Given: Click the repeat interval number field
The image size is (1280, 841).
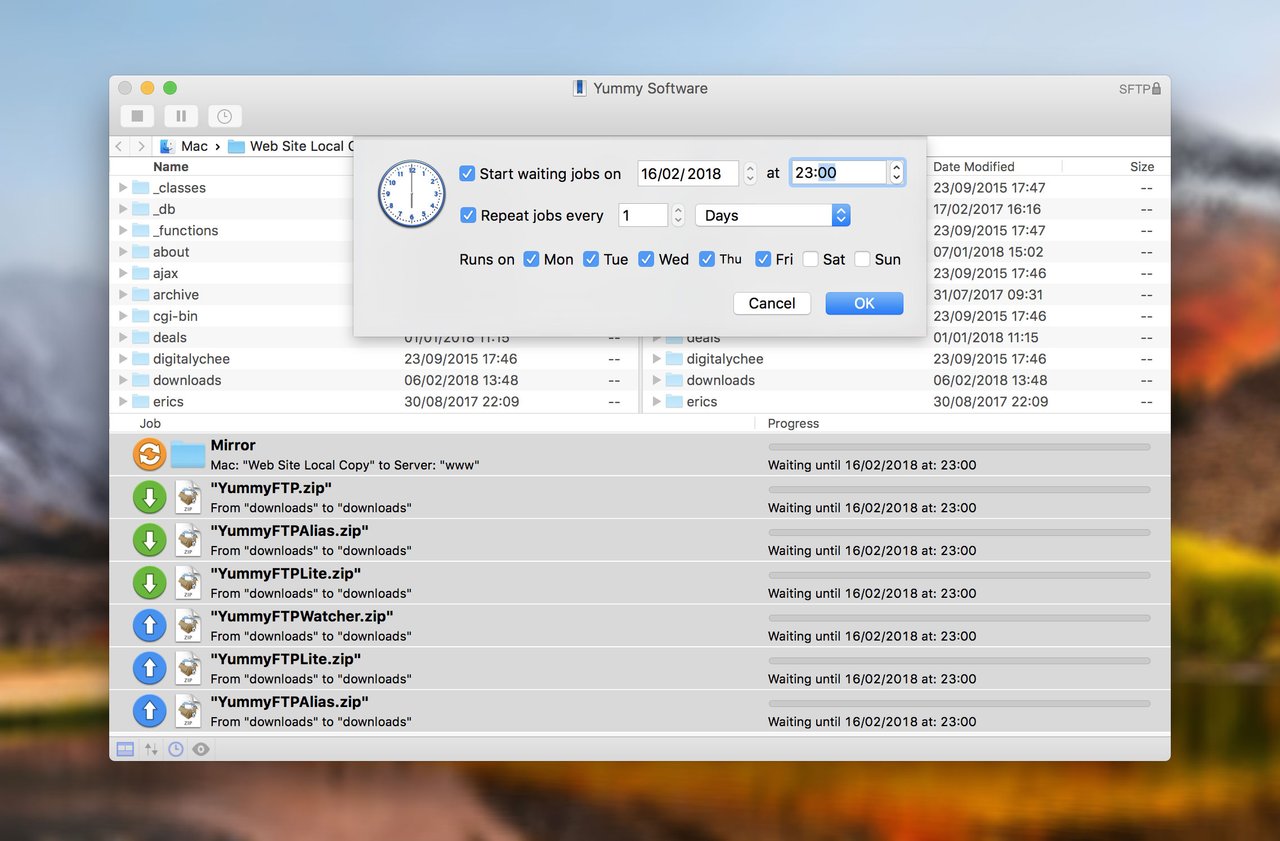Looking at the screenshot, I should coord(642,215).
